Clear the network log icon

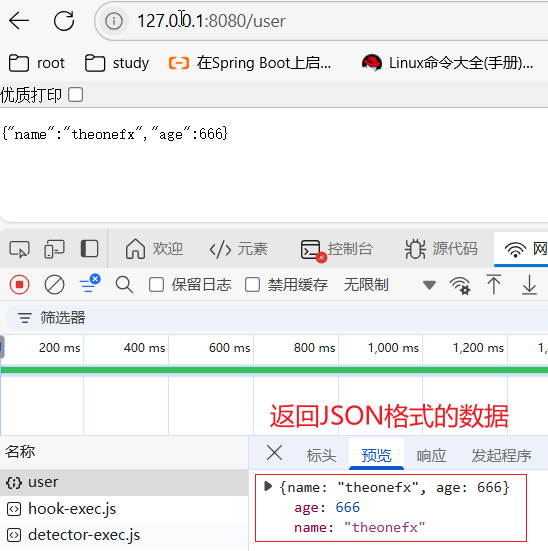(54, 284)
